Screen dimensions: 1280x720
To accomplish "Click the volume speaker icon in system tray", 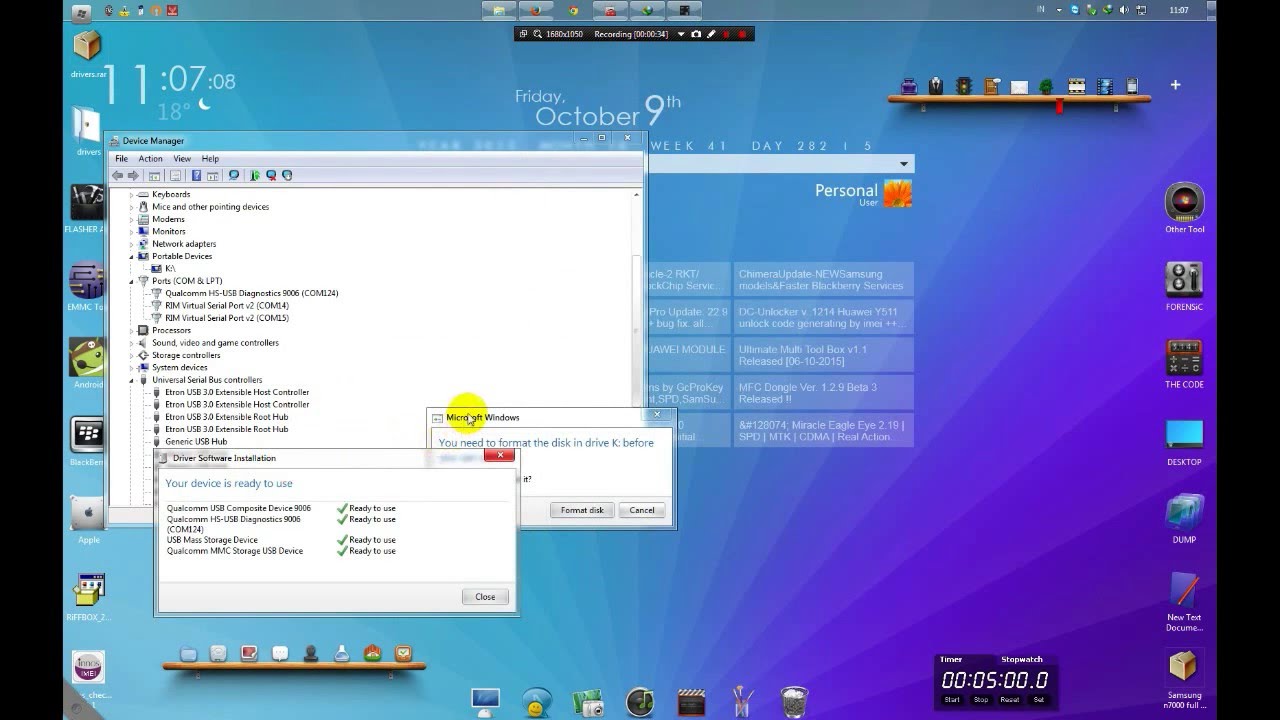I will pyautogui.click(x=1124, y=10).
